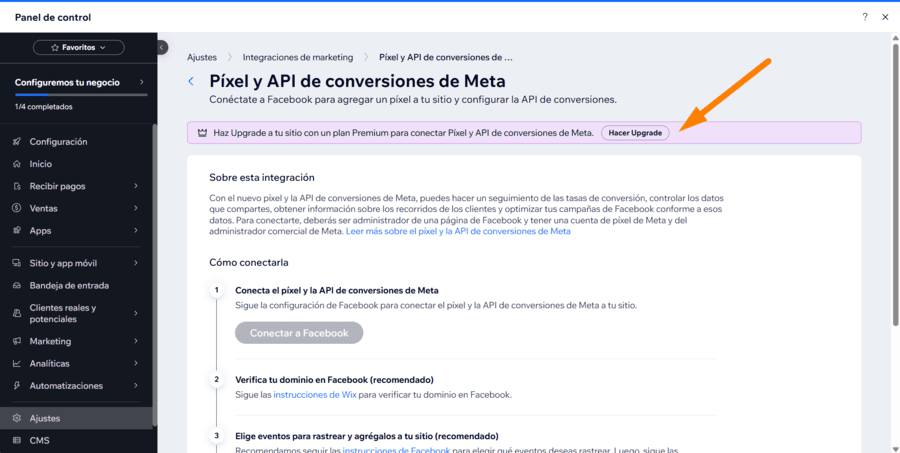The height and width of the screenshot is (453, 900).
Task: Click the Marketing megaphone icon
Action: [17, 341]
